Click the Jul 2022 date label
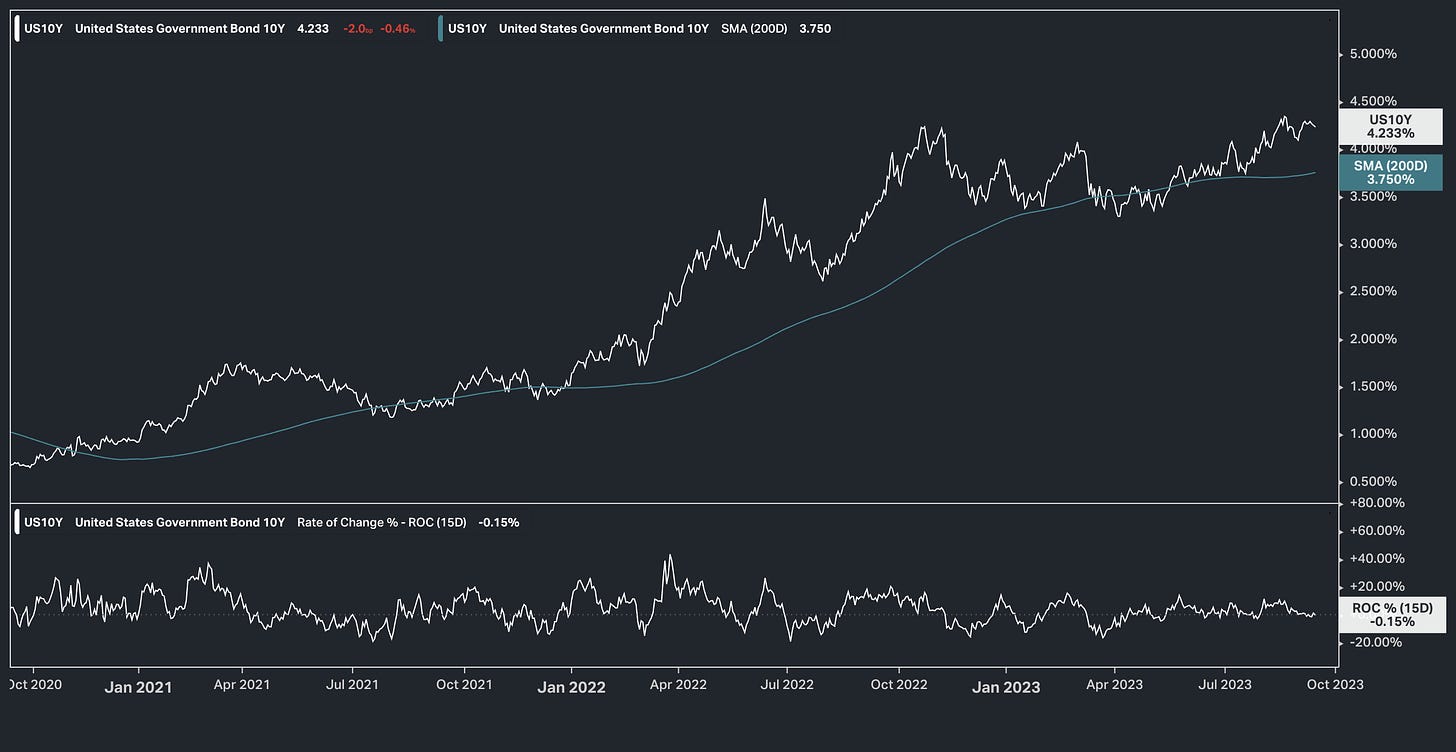 click(786, 686)
